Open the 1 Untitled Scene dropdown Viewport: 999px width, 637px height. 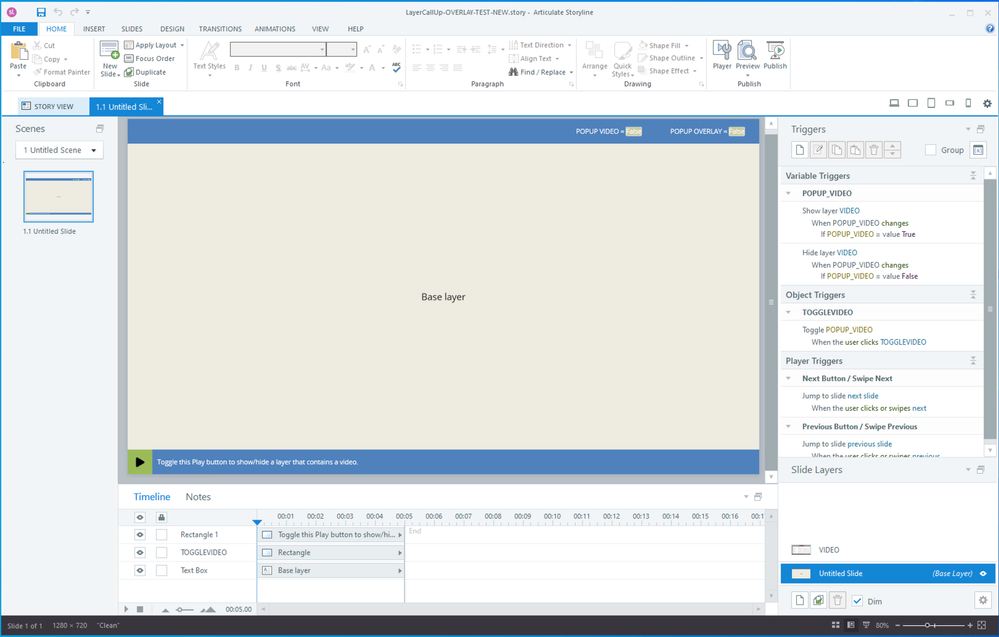pyautogui.click(x=60, y=150)
